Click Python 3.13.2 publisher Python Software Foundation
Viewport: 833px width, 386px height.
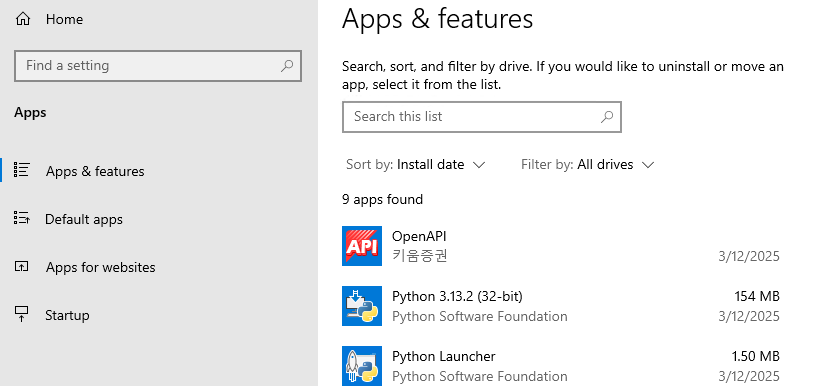pyautogui.click(x=480, y=316)
